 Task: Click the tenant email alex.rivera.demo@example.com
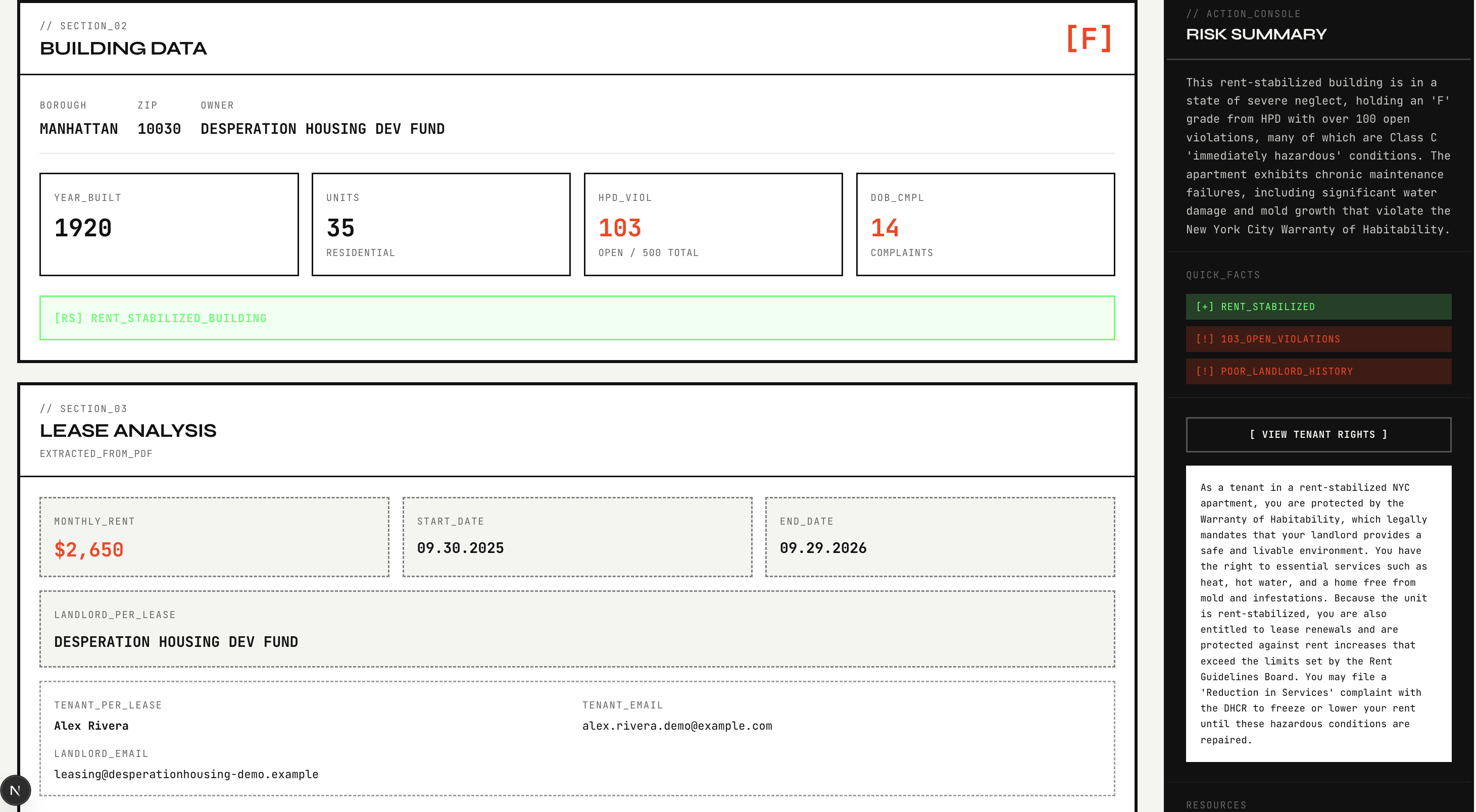click(677, 726)
